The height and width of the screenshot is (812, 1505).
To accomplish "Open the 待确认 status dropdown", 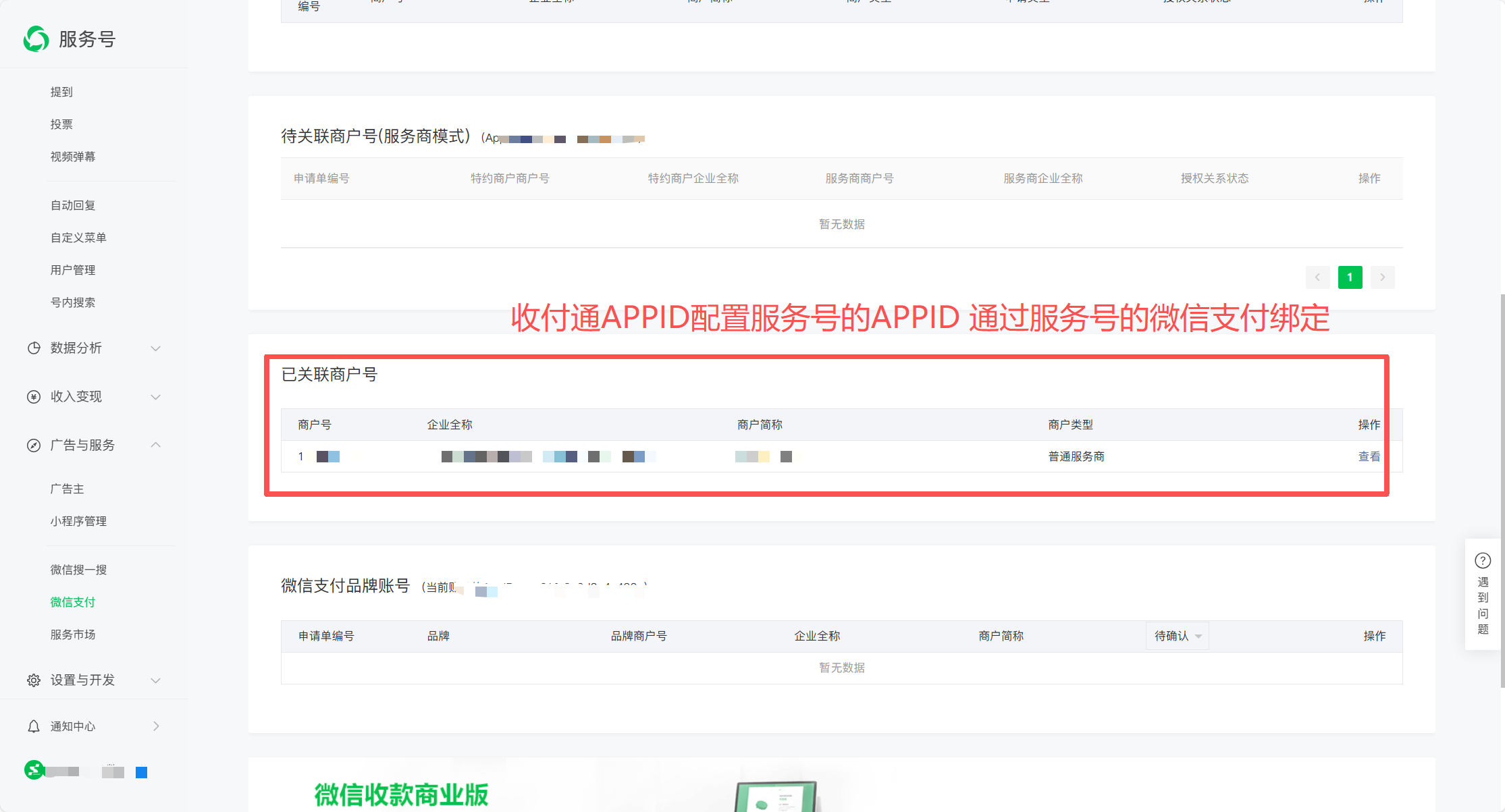I will click(x=1178, y=636).
